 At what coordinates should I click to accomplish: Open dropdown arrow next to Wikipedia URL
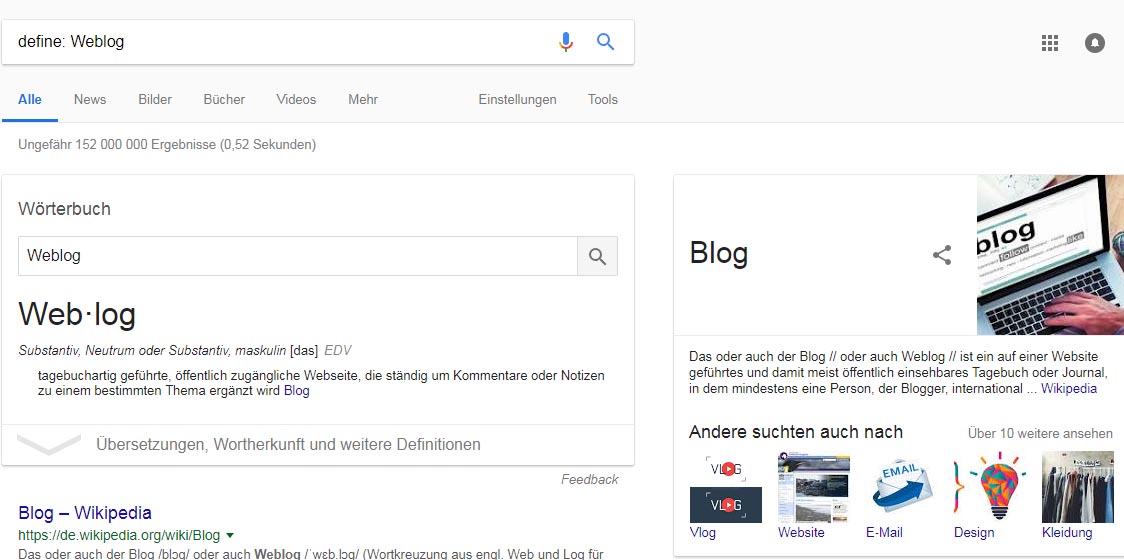[x=229, y=535]
